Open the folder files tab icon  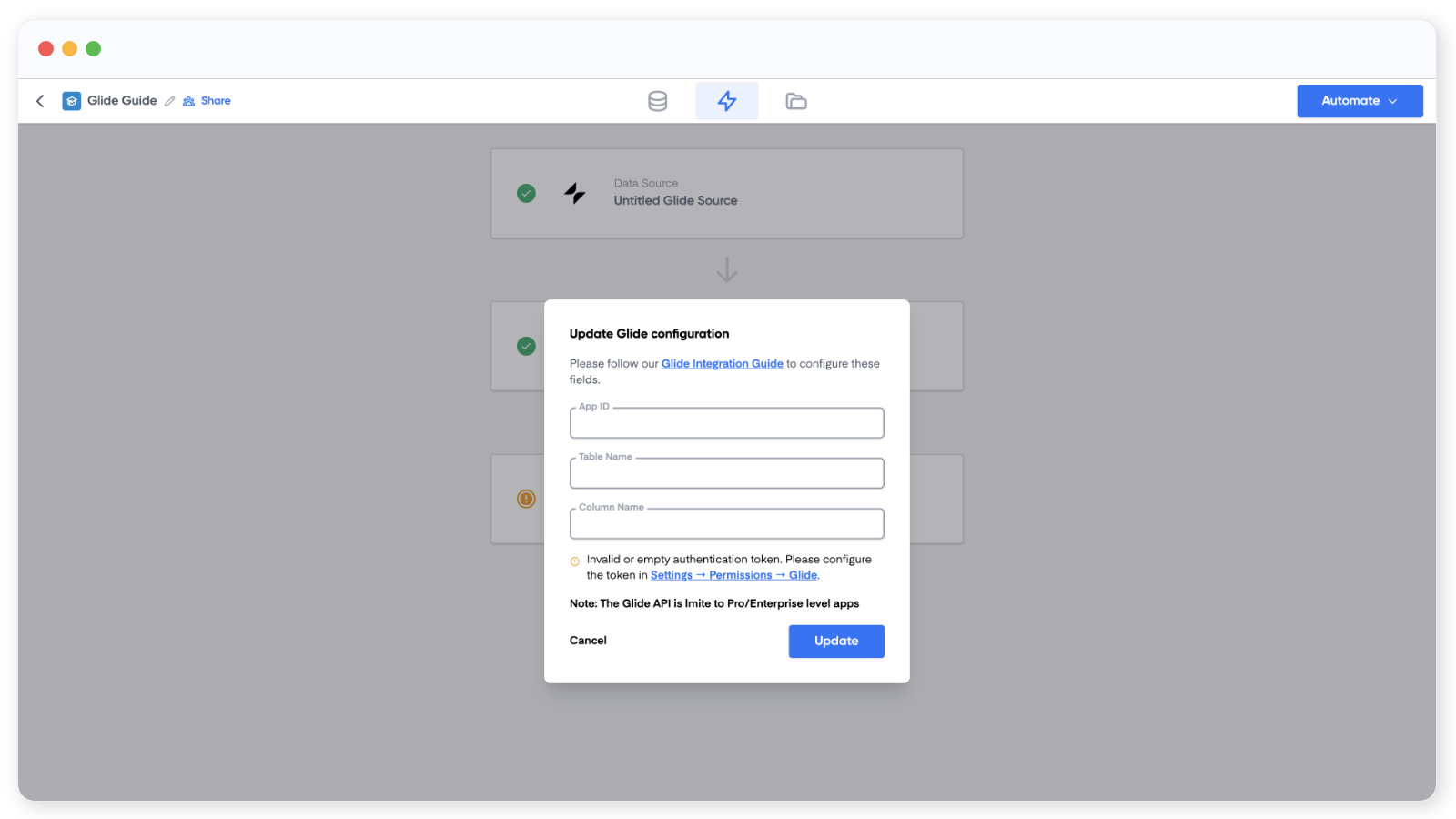[795, 101]
